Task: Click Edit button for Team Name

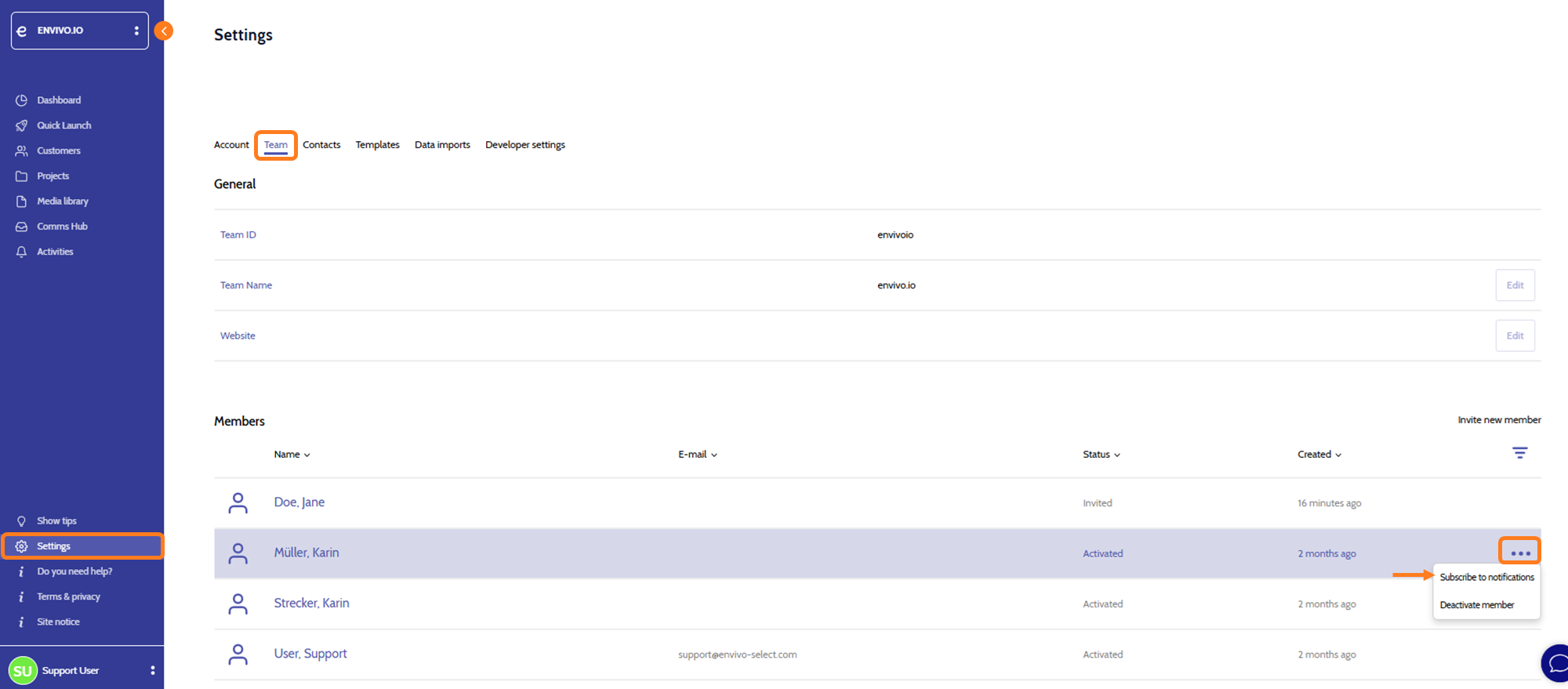Action: click(1515, 285)
